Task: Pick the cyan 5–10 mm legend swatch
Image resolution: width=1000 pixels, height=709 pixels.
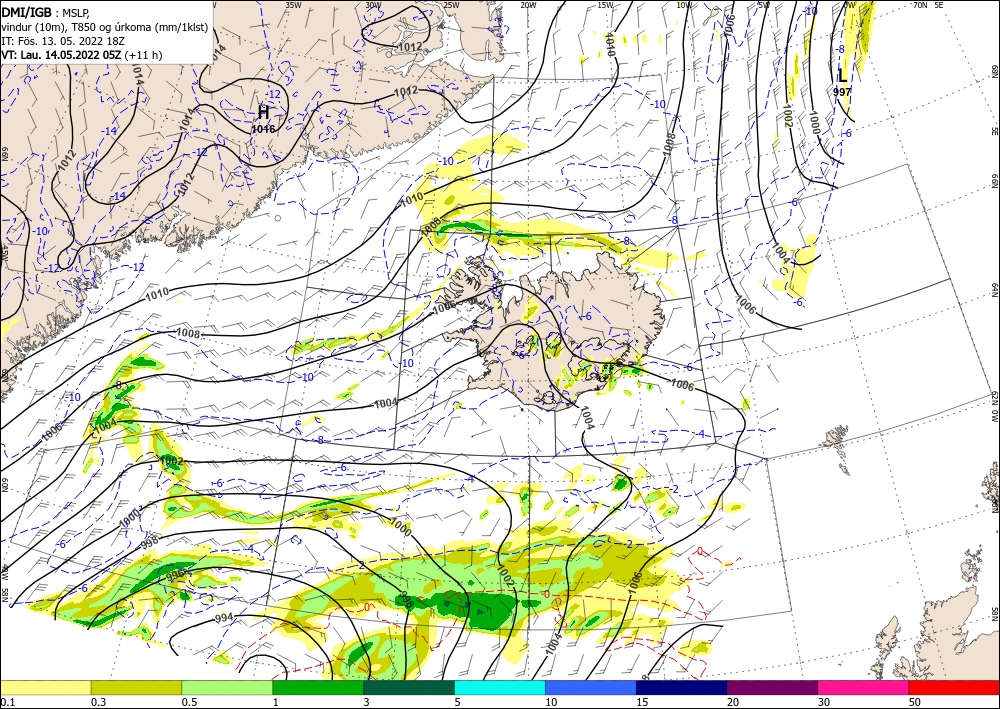Action: click(500, 687)
